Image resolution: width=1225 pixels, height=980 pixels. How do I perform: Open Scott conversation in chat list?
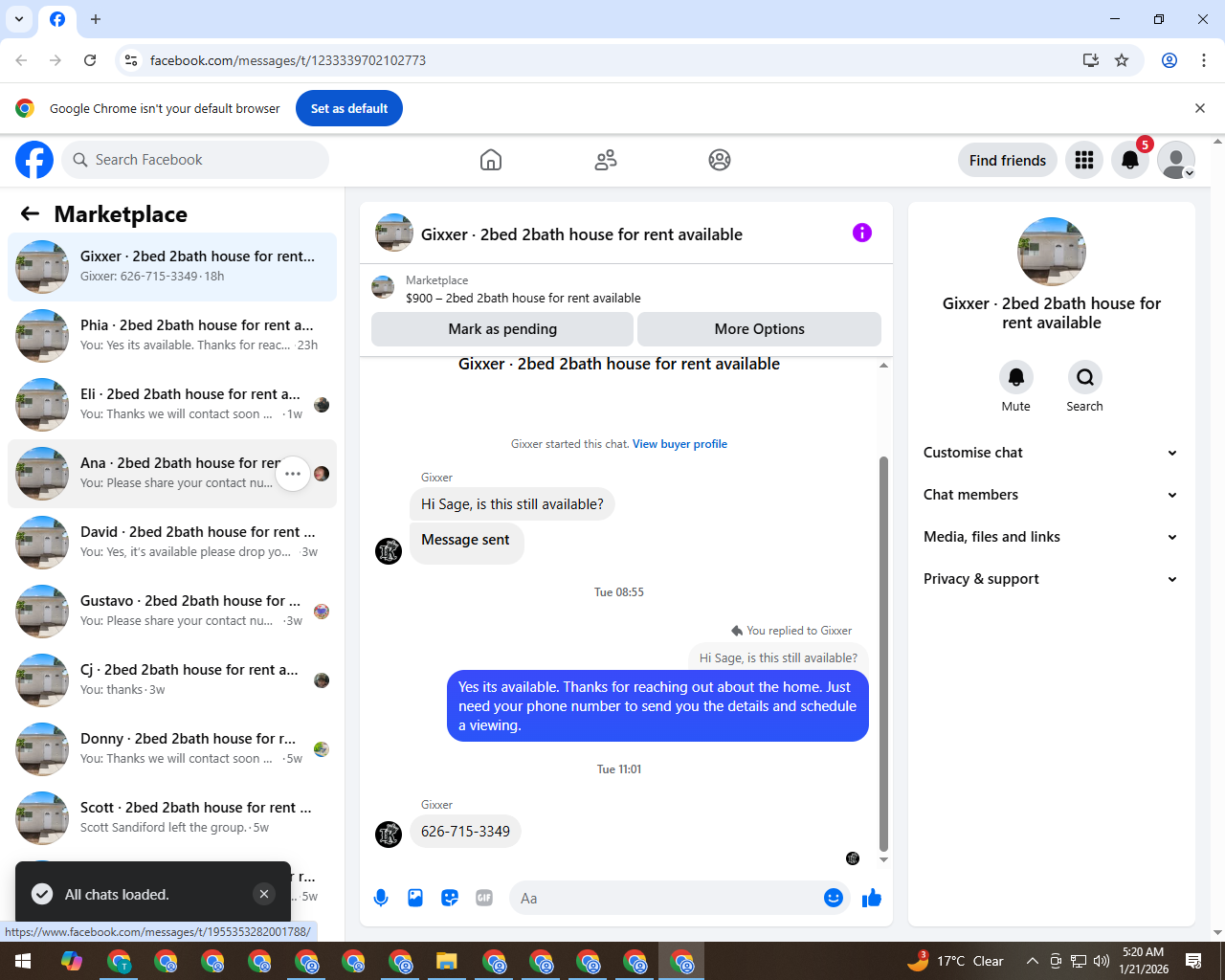tap(172, 818)
